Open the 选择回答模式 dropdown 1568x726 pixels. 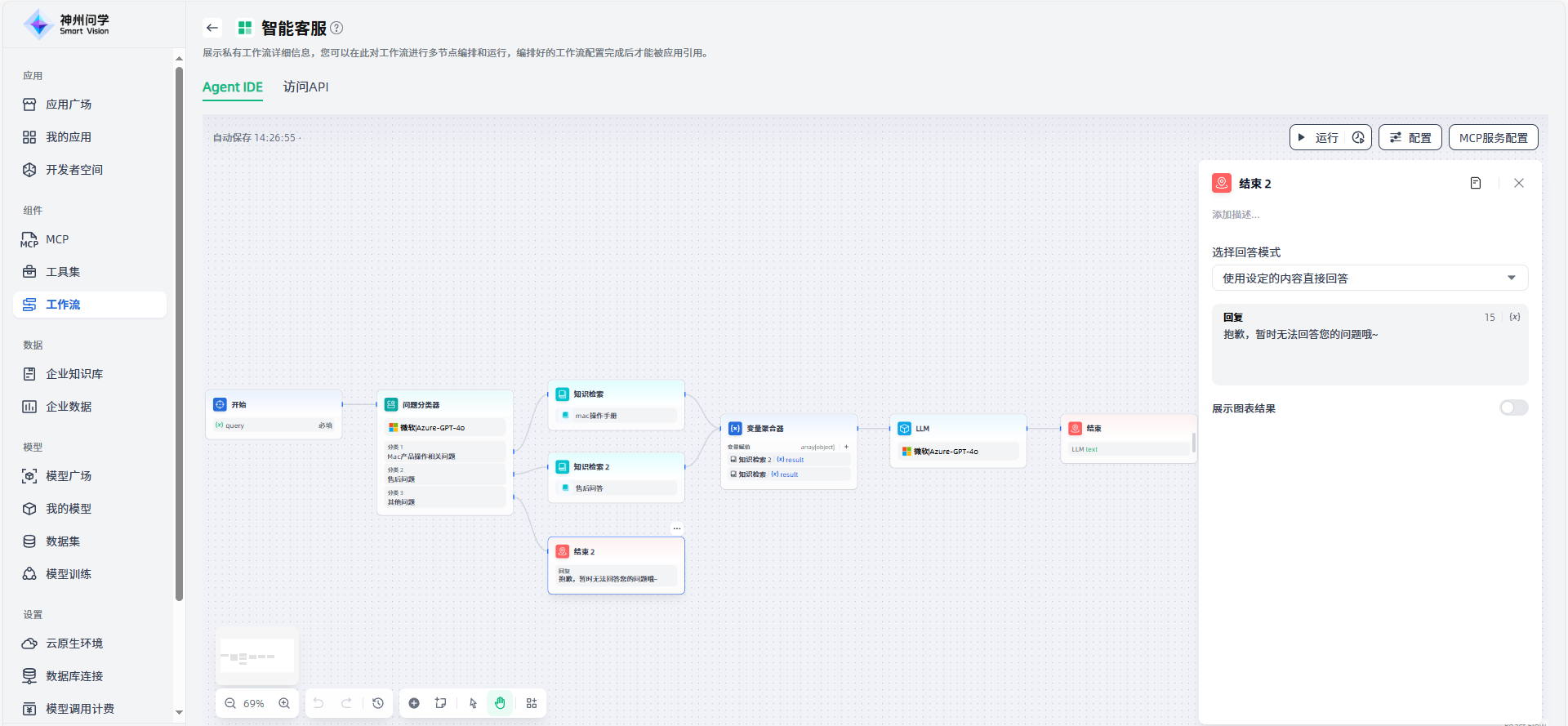pyautogui.click(x=1370, y=278)
